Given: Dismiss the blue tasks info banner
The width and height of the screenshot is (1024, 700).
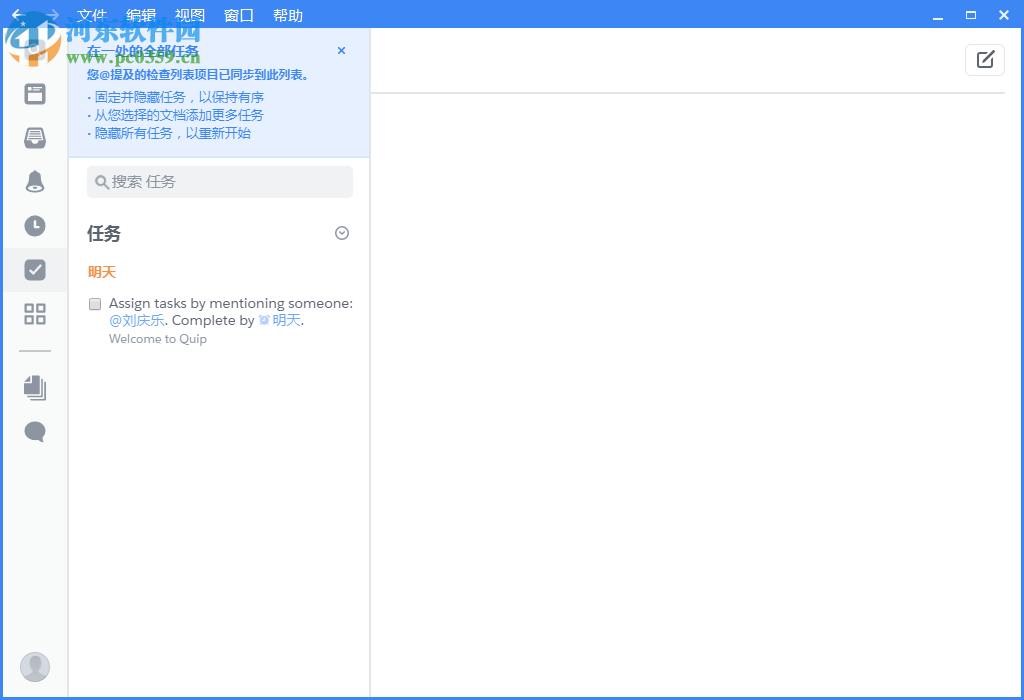Looking at the screenshot, I should [x=341, y=50].
